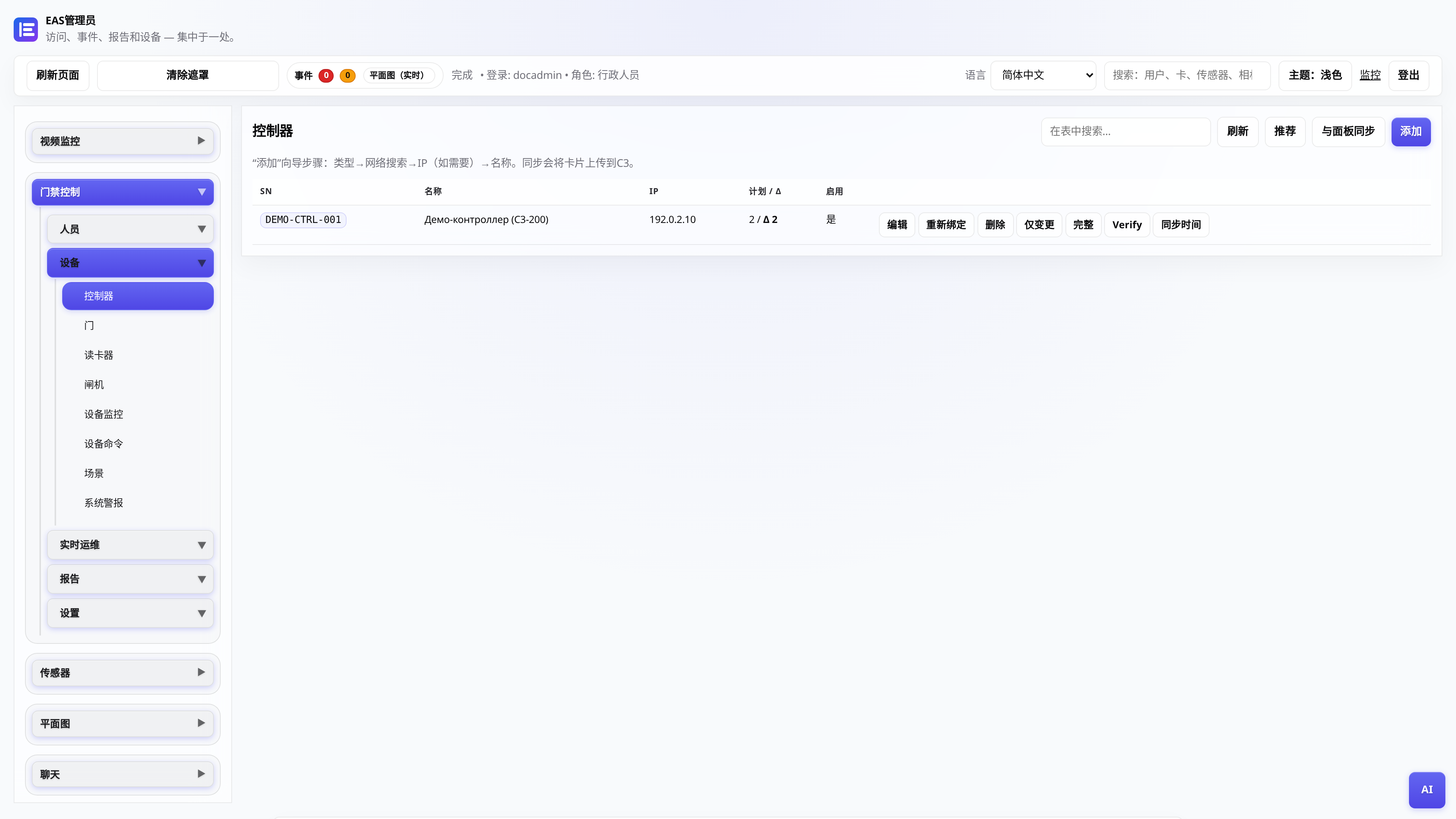Click the 添加 button to add a controller
This screenshot has height=819, width=1456.
pos(1411,131)
